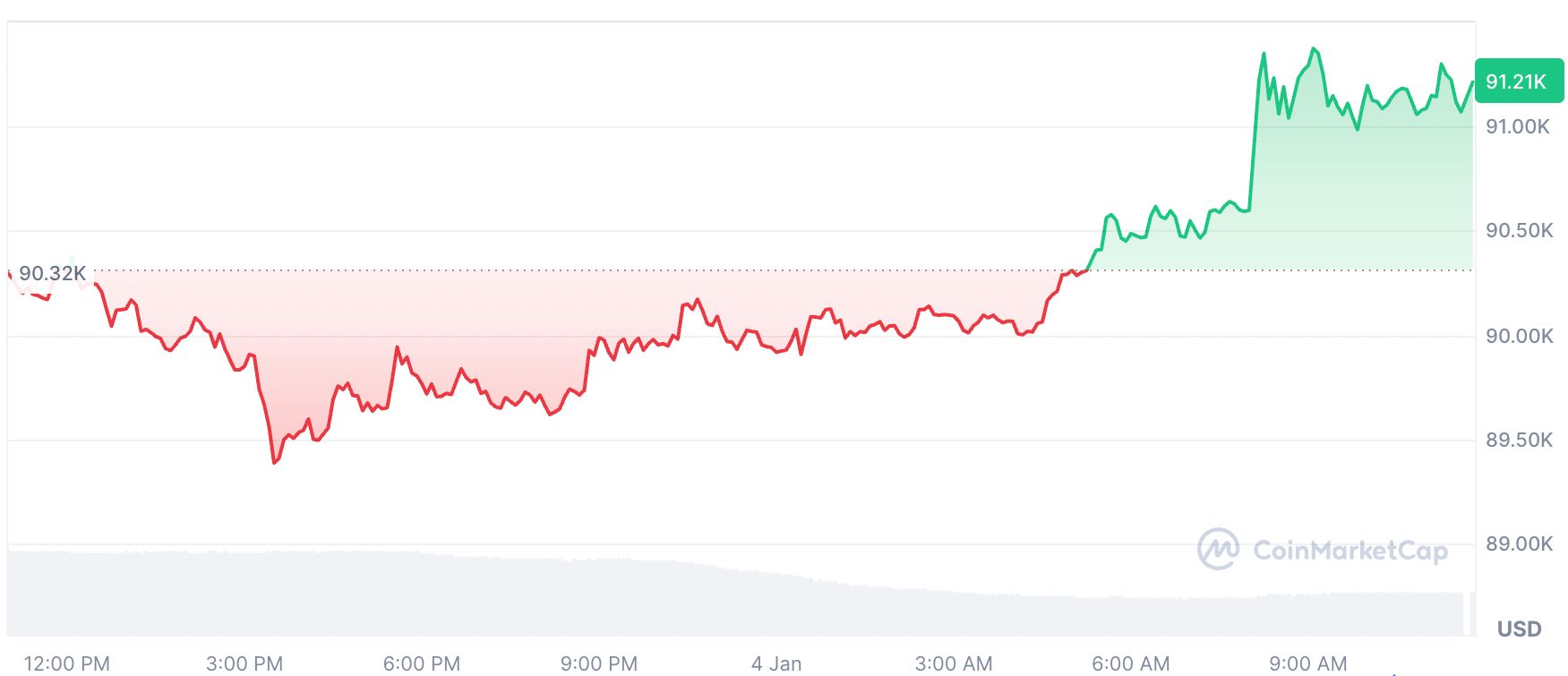
Task: Click the 90.32K opening price label
Action: point(52,273)
